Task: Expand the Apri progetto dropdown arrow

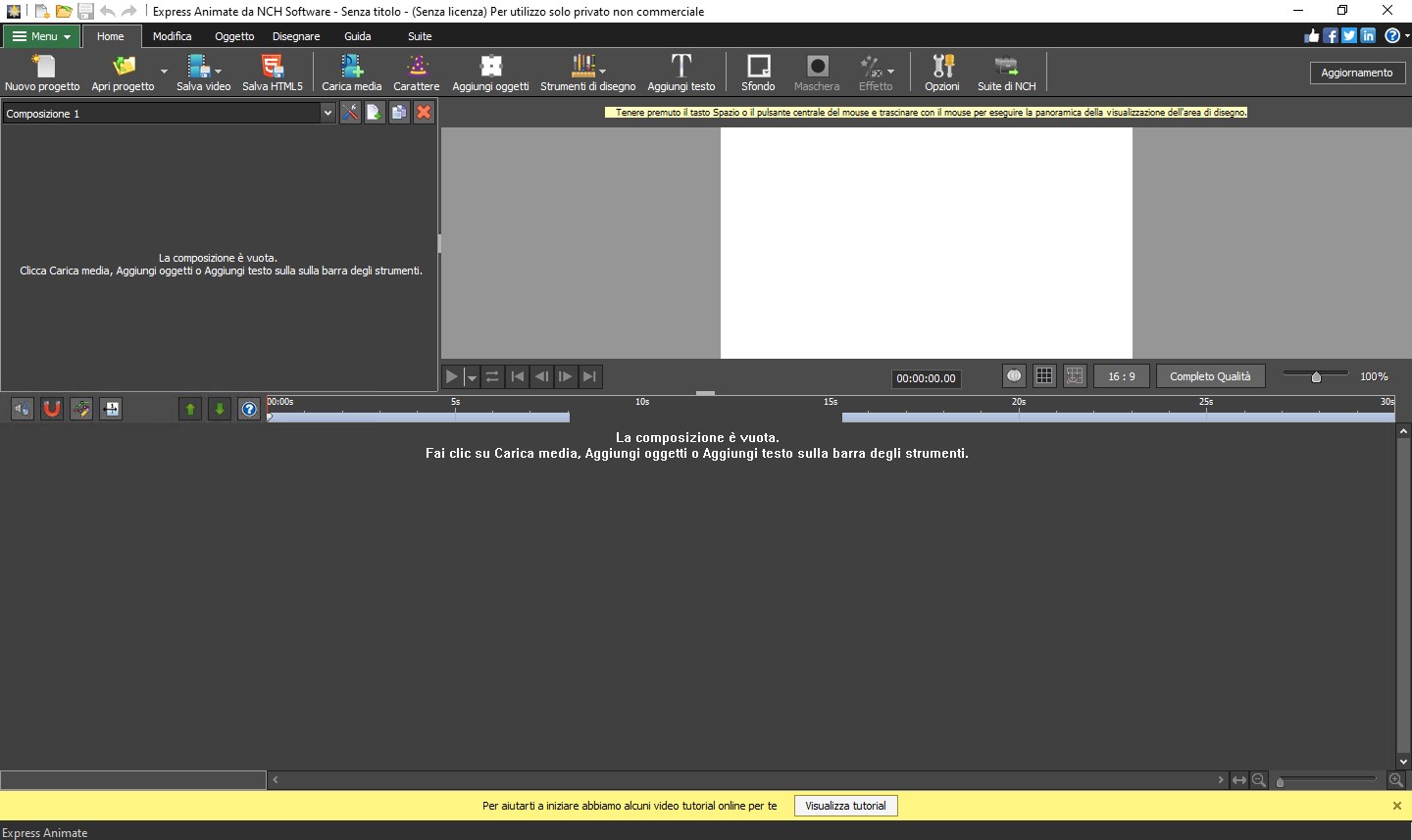Action: (x=164, y=72)
